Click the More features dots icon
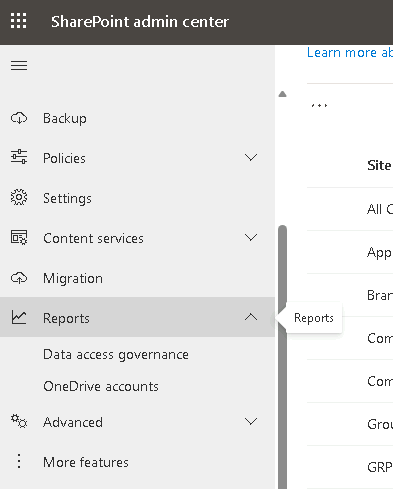Image resolution: width=393 pixels, height=489 pixels. [x=19, y=461]
